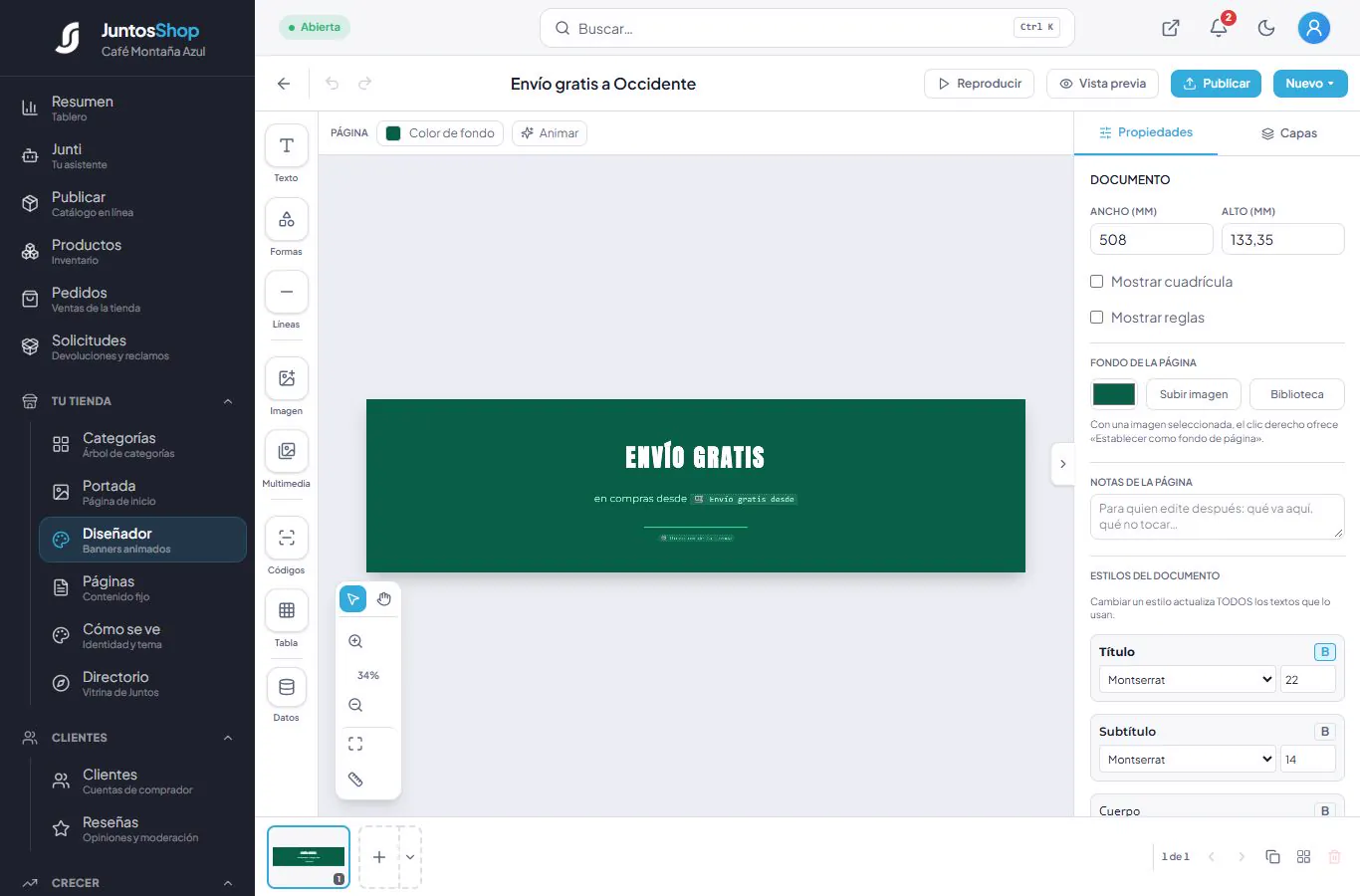This screenshot has height=896, width=1360.
Task: Toggle dark mode moon icon
Action: [x=1266, y=28]
